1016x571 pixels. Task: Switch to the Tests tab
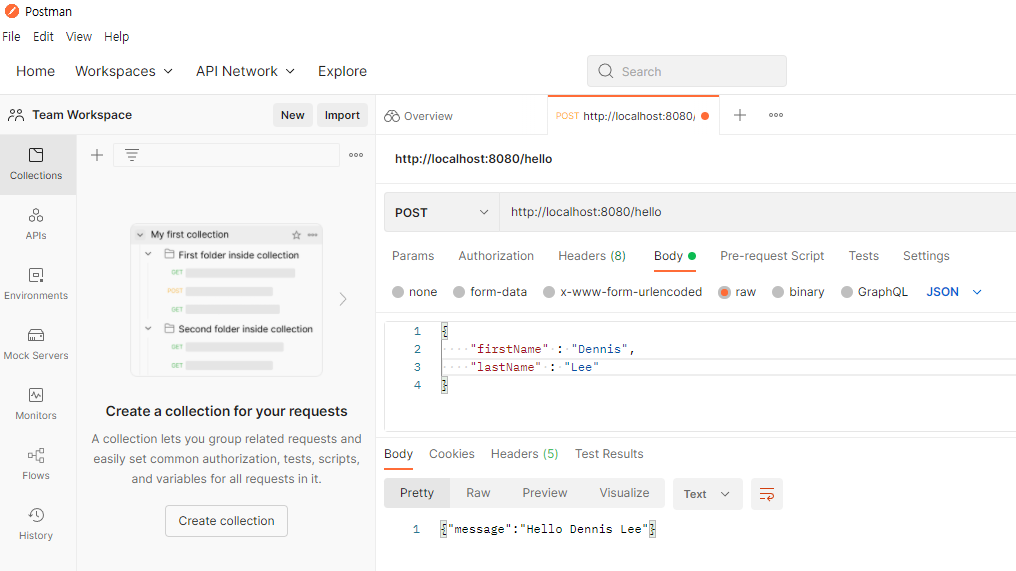point(863,256)
